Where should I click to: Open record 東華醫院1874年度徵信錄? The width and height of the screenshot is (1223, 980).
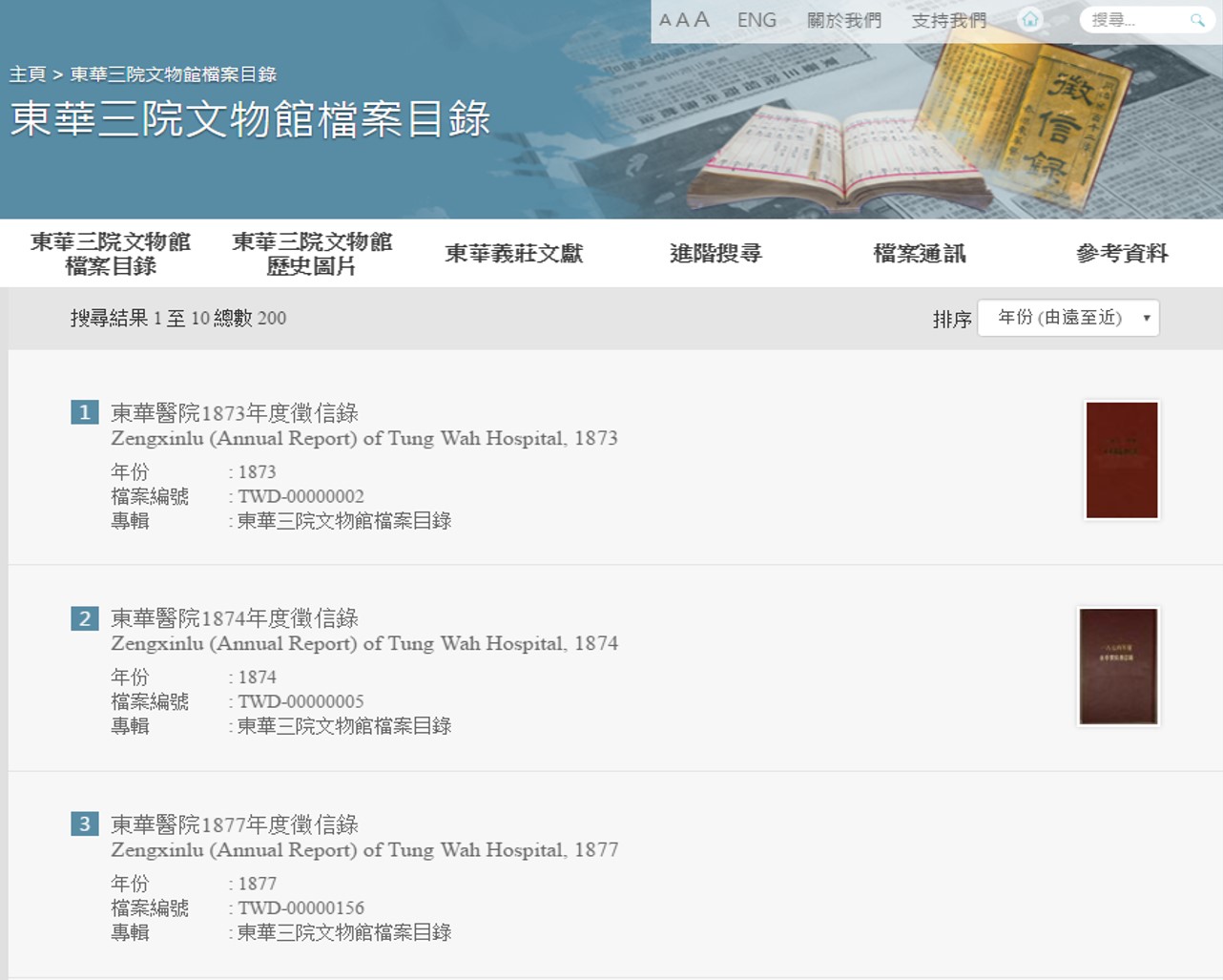click(235, 618)
